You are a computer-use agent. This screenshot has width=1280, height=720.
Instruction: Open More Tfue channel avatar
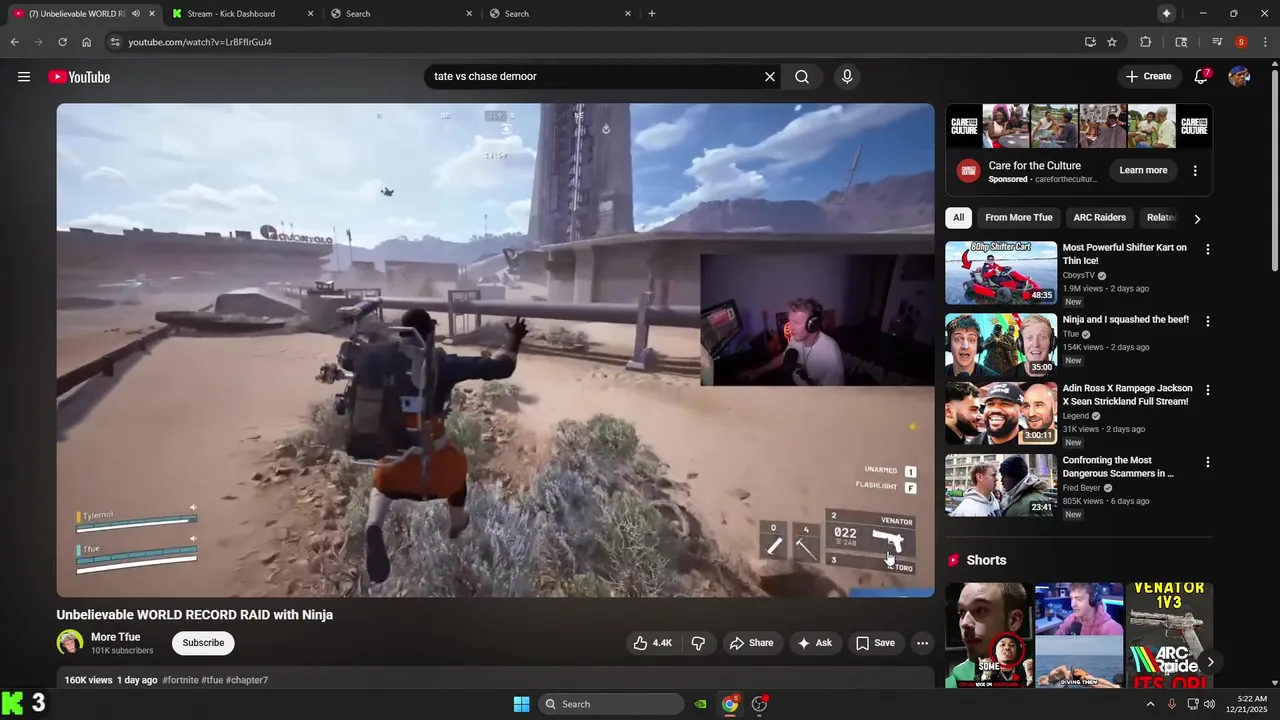(70, 643)
